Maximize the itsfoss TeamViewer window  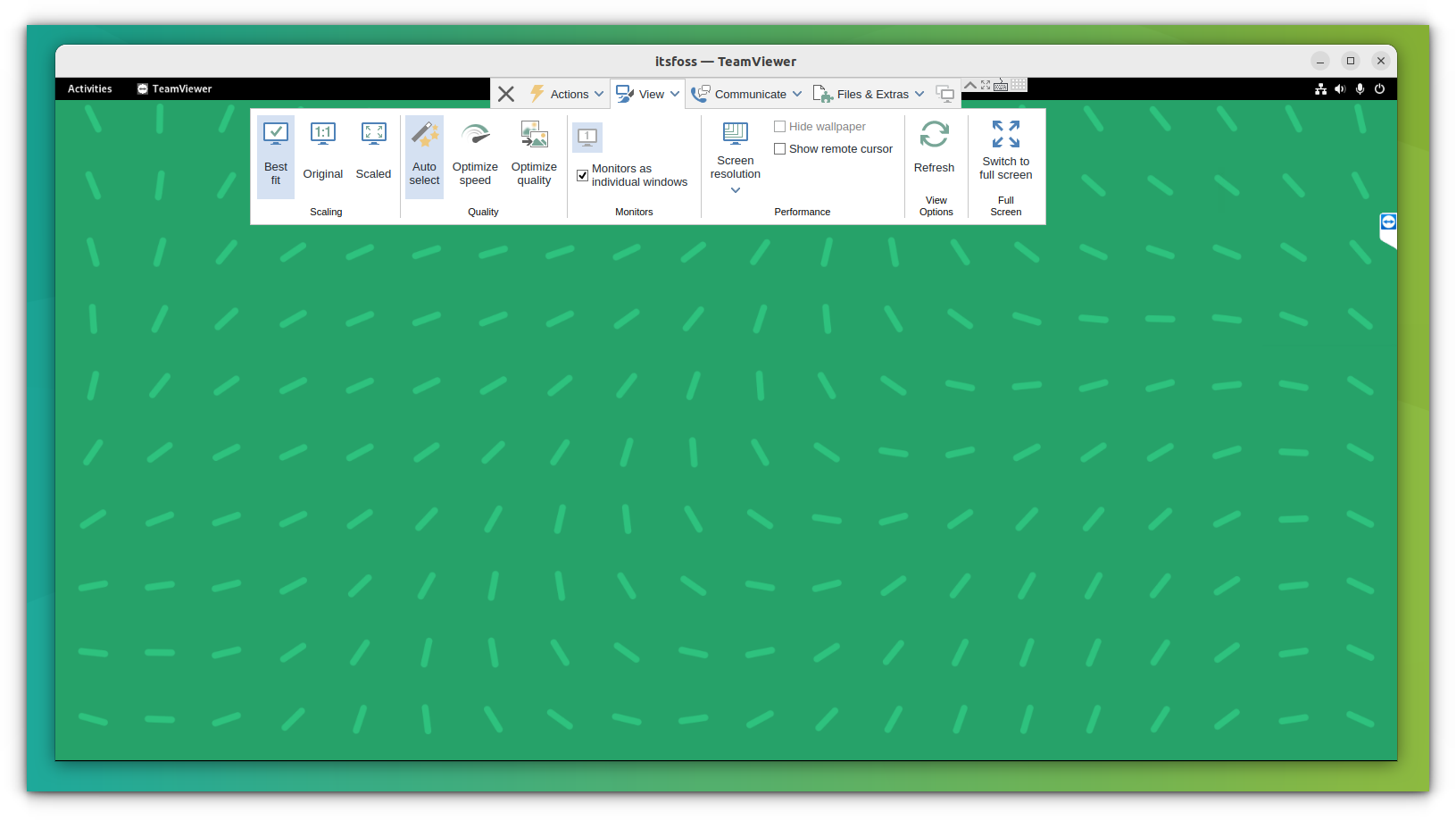pos(1351,61)
